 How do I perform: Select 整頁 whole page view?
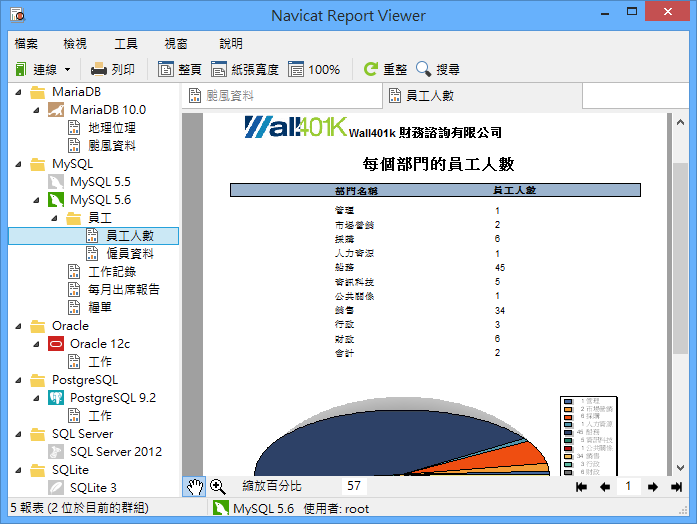(180, 69)
